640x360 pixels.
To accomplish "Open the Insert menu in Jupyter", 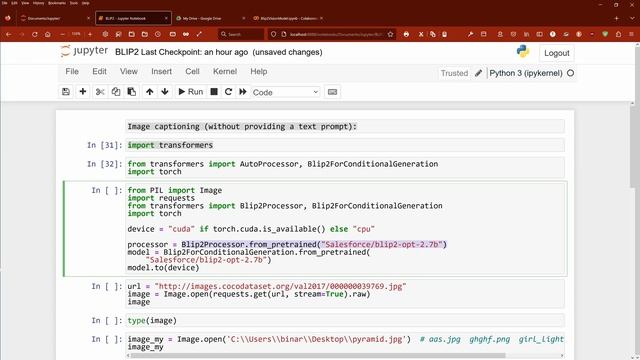I will click(x=161, y=71).
